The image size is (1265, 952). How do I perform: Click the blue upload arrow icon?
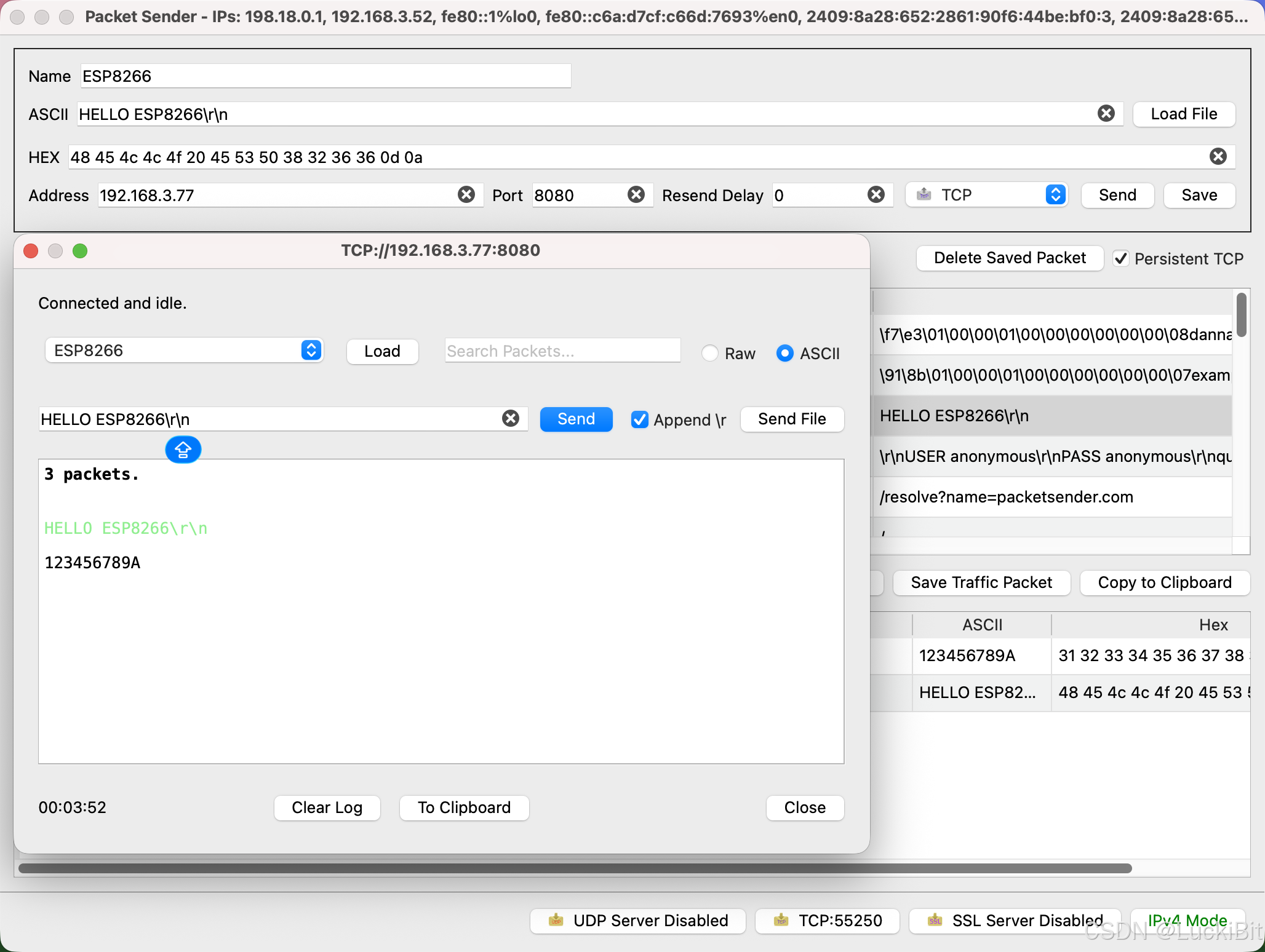point(183,450)
